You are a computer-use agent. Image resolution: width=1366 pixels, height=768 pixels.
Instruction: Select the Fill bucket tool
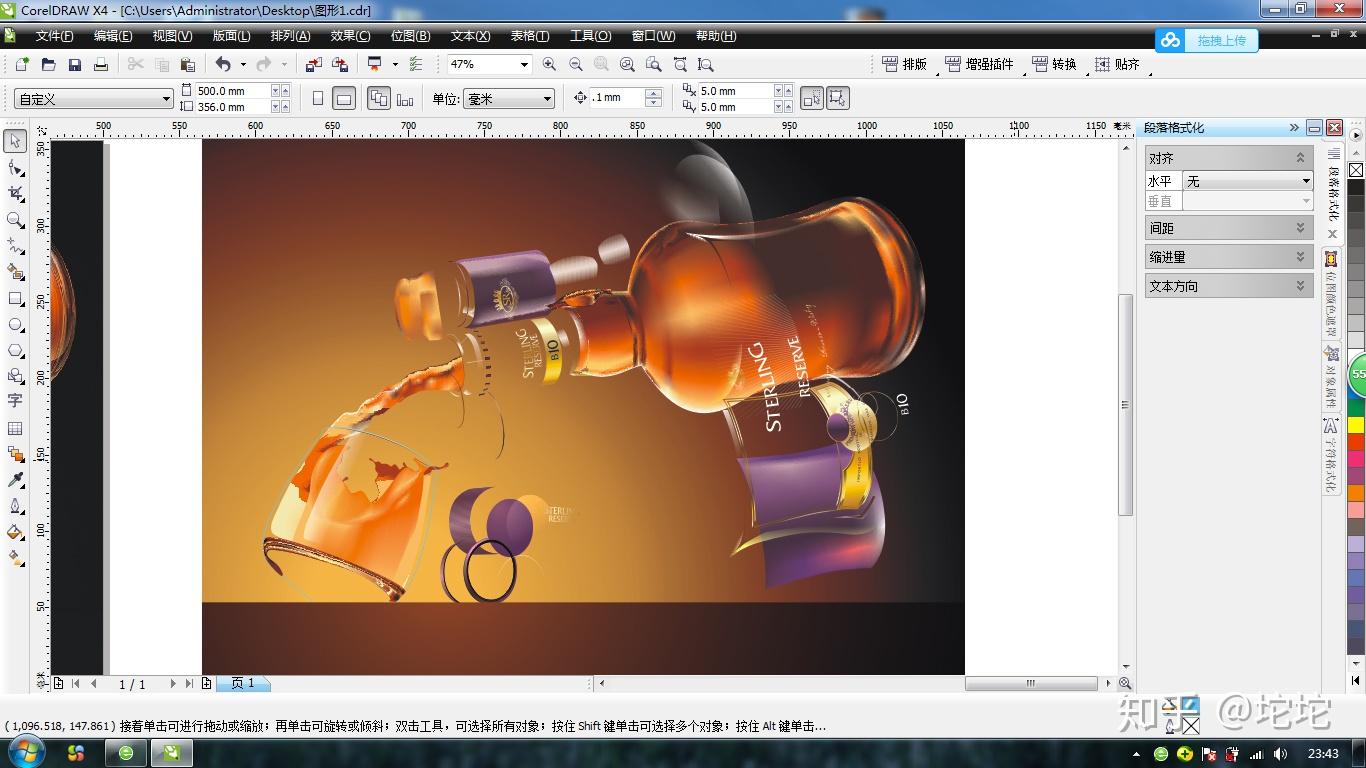click(x=15, y=532)
